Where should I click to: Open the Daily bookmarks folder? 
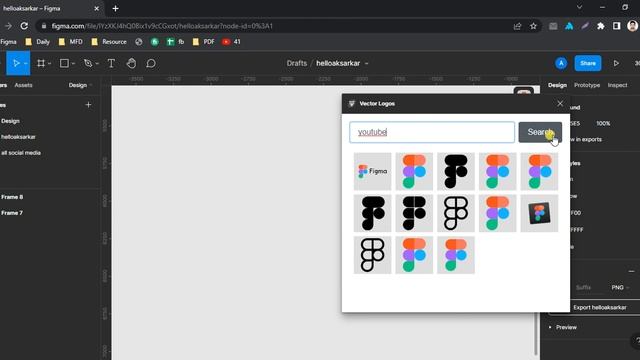tap(38, 42)
